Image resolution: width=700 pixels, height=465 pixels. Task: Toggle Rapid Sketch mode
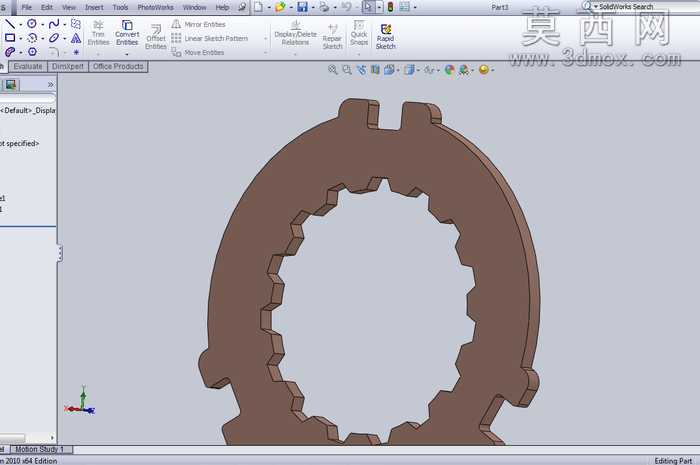tap(386, 37)
